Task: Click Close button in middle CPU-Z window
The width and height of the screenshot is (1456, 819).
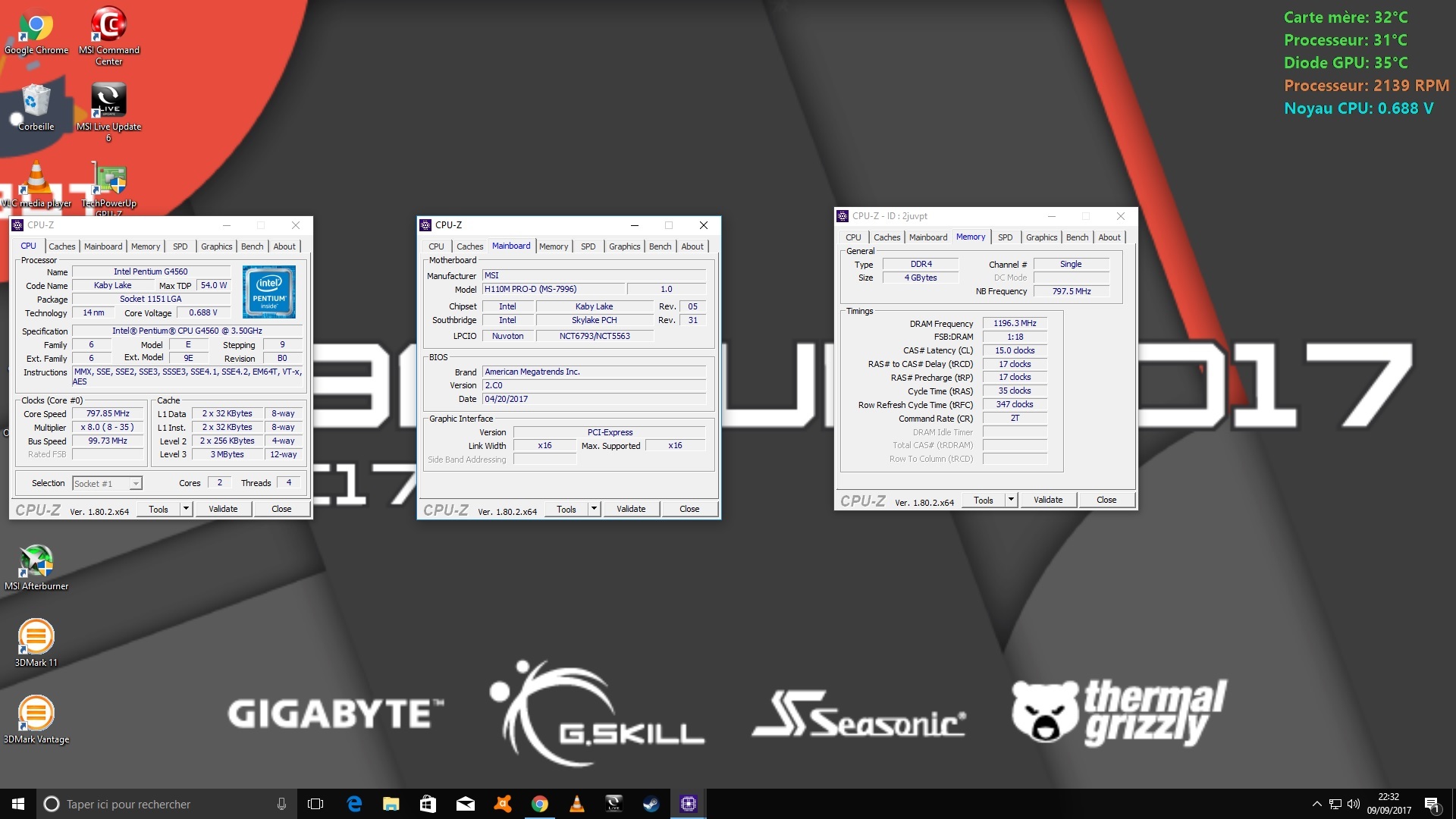Action: pos(689,509)
